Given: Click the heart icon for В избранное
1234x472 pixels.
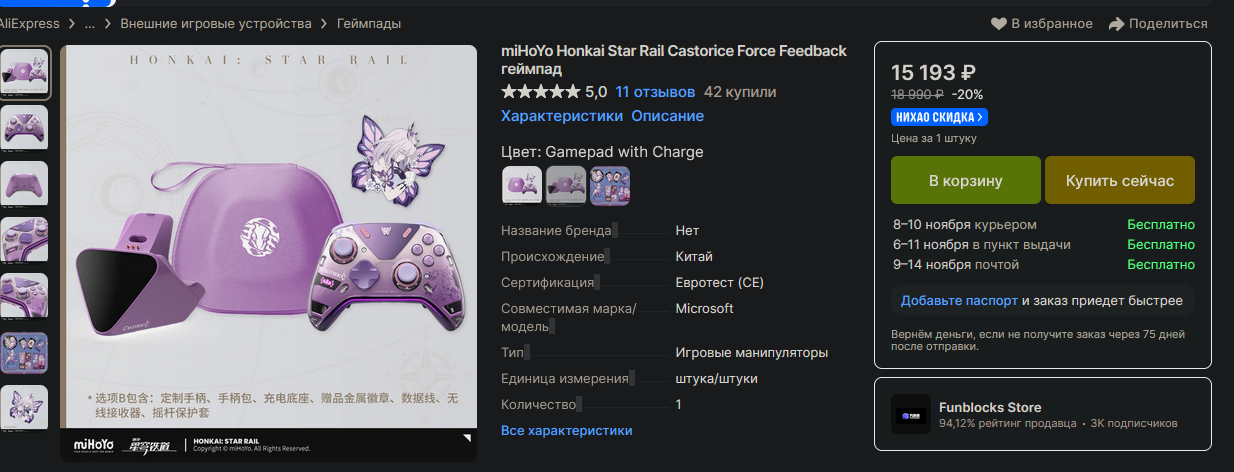Looking at the screenshot, I should coord(998,23).
